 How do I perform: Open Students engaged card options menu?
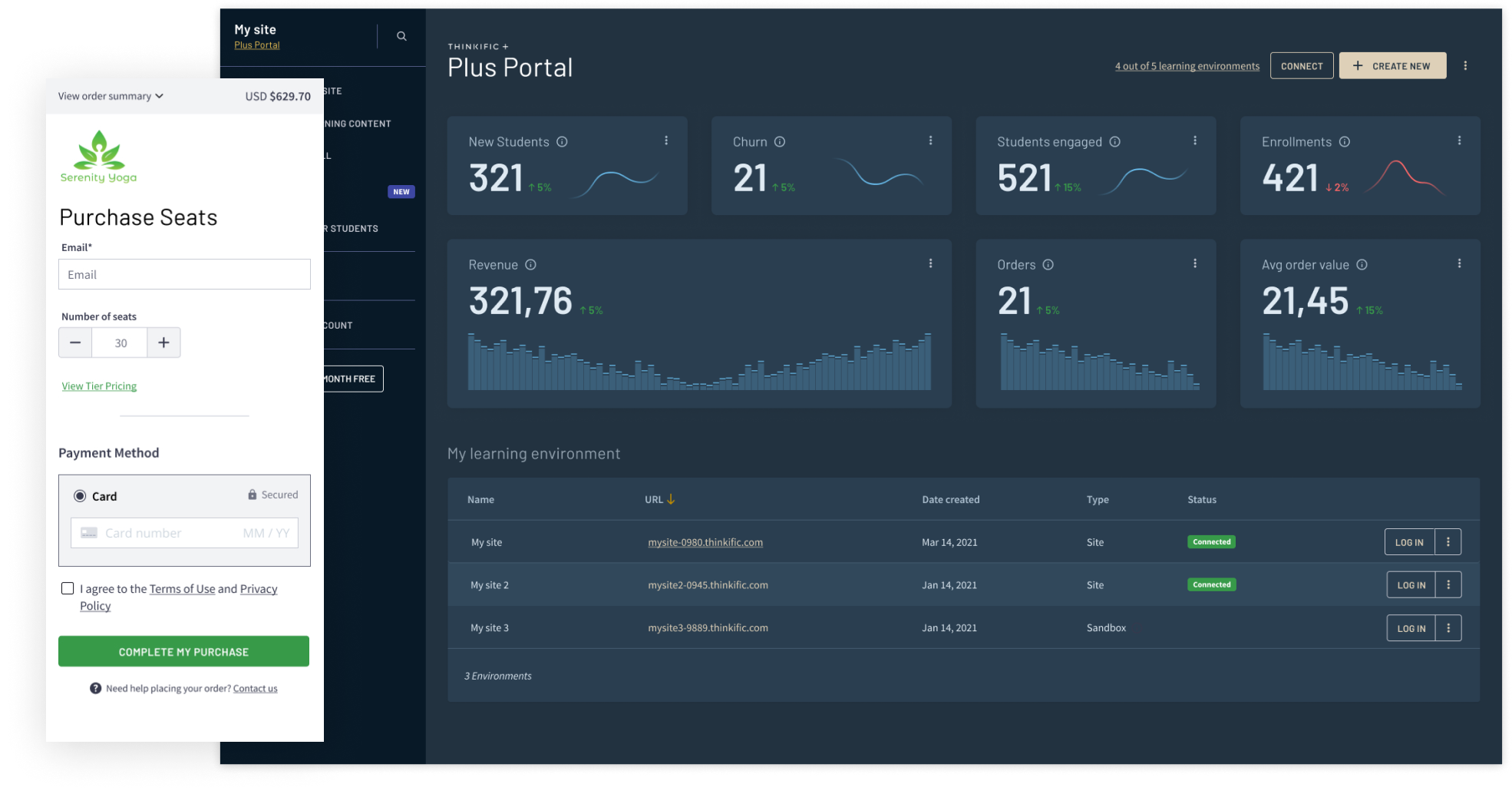point(1195,141)
